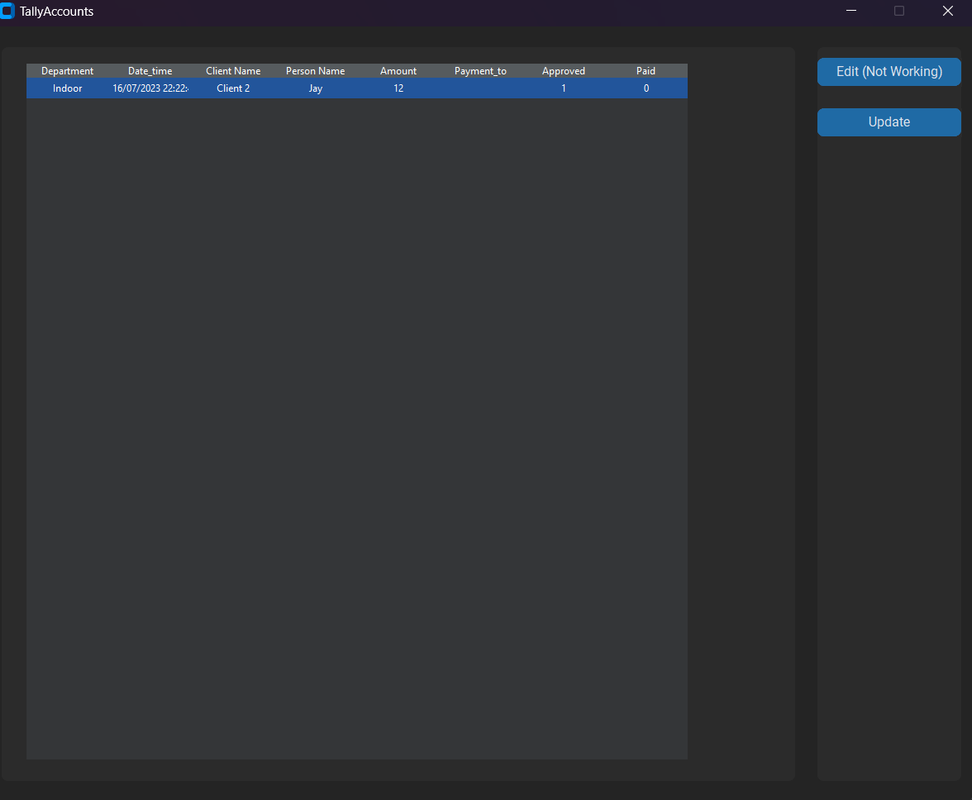
Task: Click the Client Name column header
Action: (x=233, y=71)
